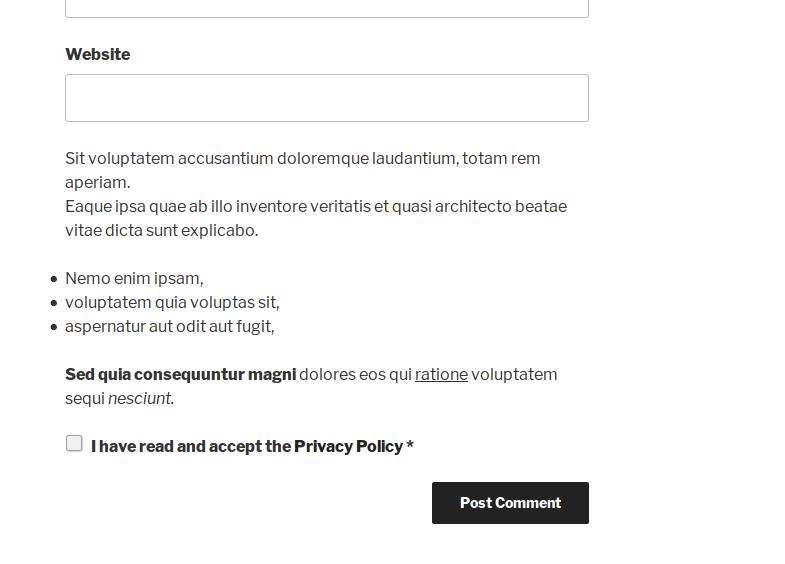Screen dimensions: 785x564
Task: Click the italic word 'nesciunt.'
Action: coord(141,399)
